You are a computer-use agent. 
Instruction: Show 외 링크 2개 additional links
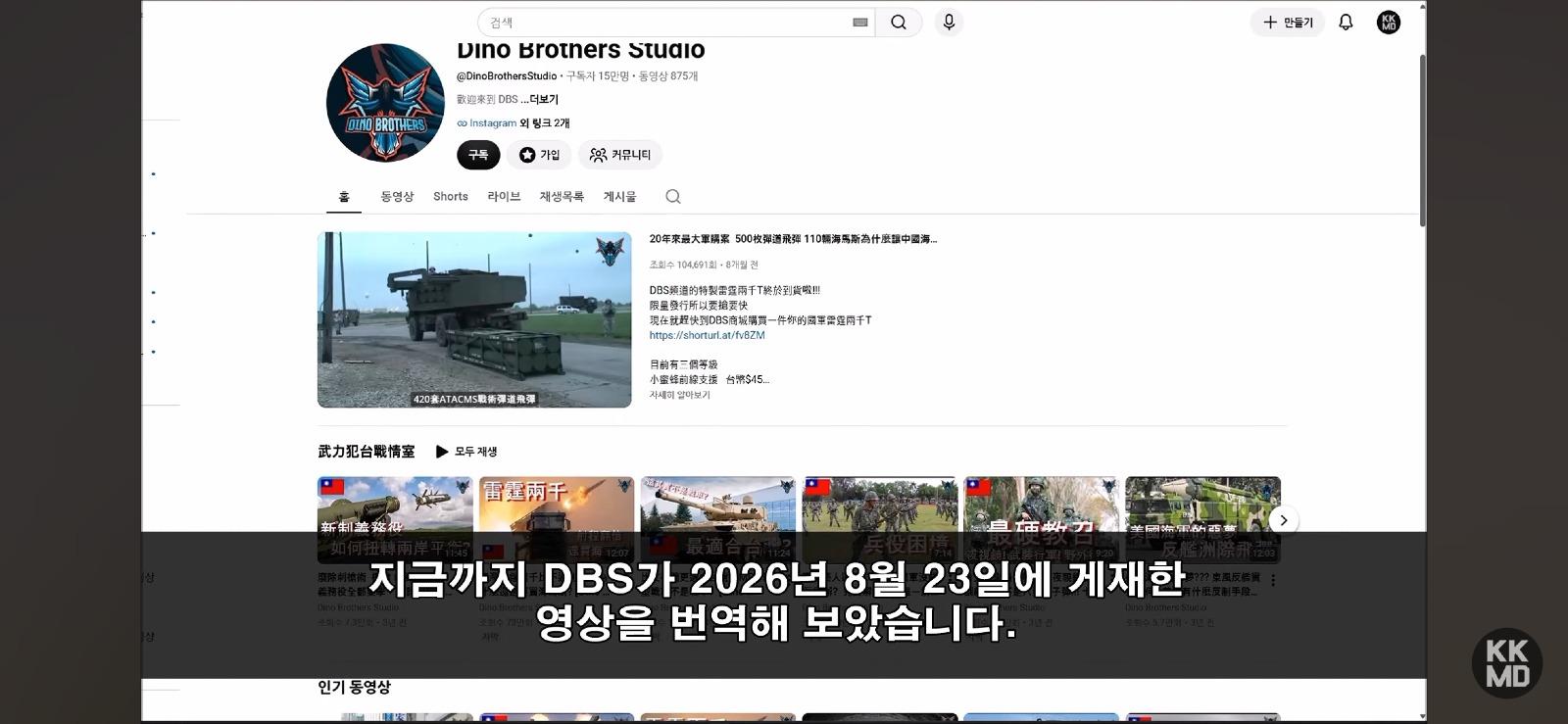pos(545,123)
